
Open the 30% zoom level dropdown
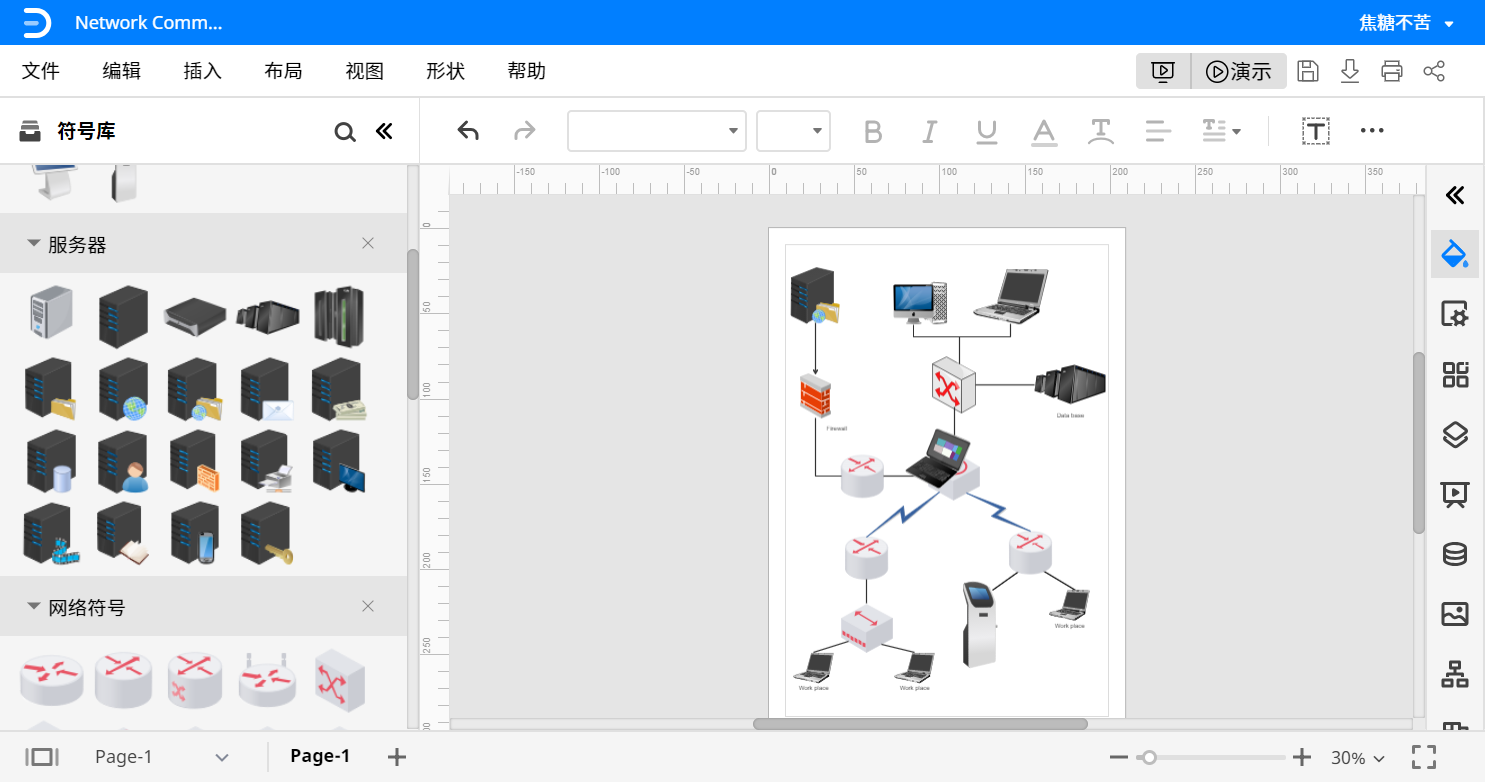click(1357, 758)
